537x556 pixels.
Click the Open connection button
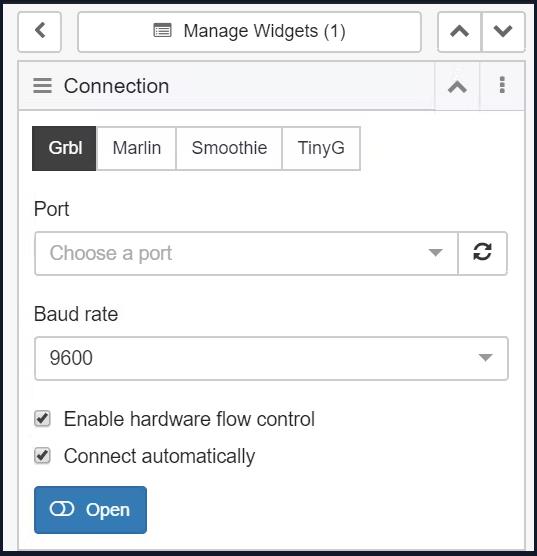[90, 510]
